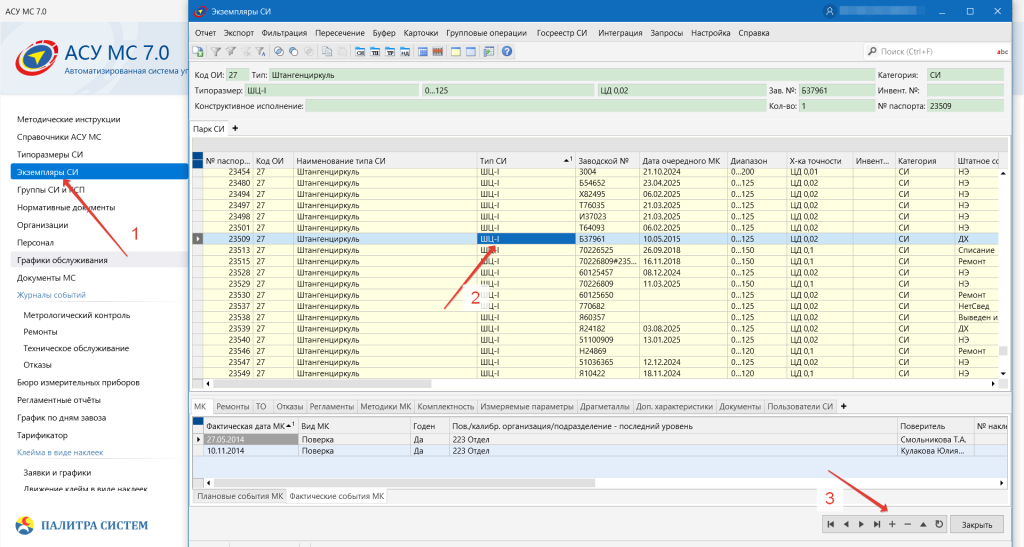Viewport: 1024px width, 547px height.
Task: Select the row with passport number 23513
Action: pyautogui.click(x=596, y=250)
